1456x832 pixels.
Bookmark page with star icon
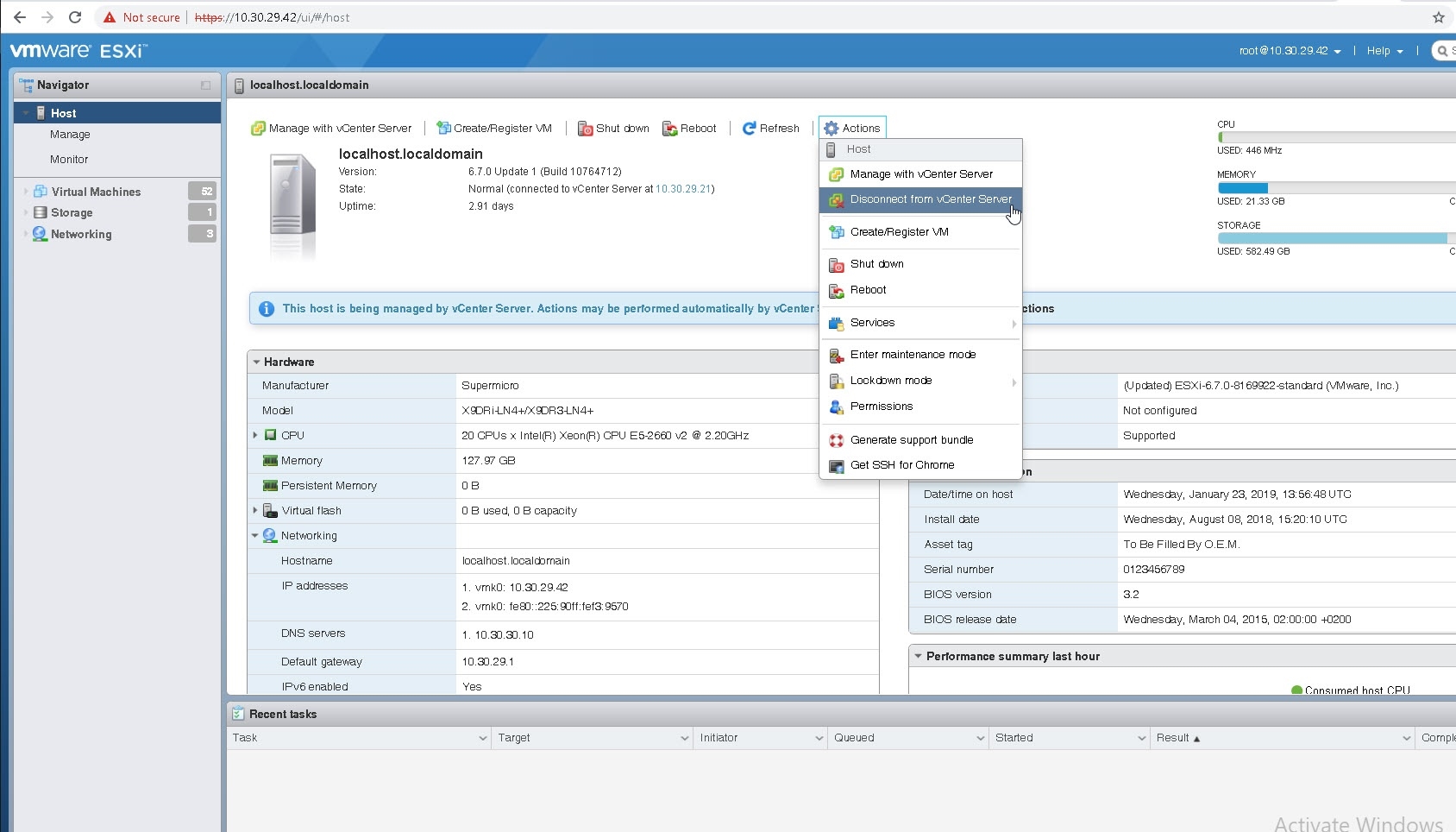point(1438,17)
